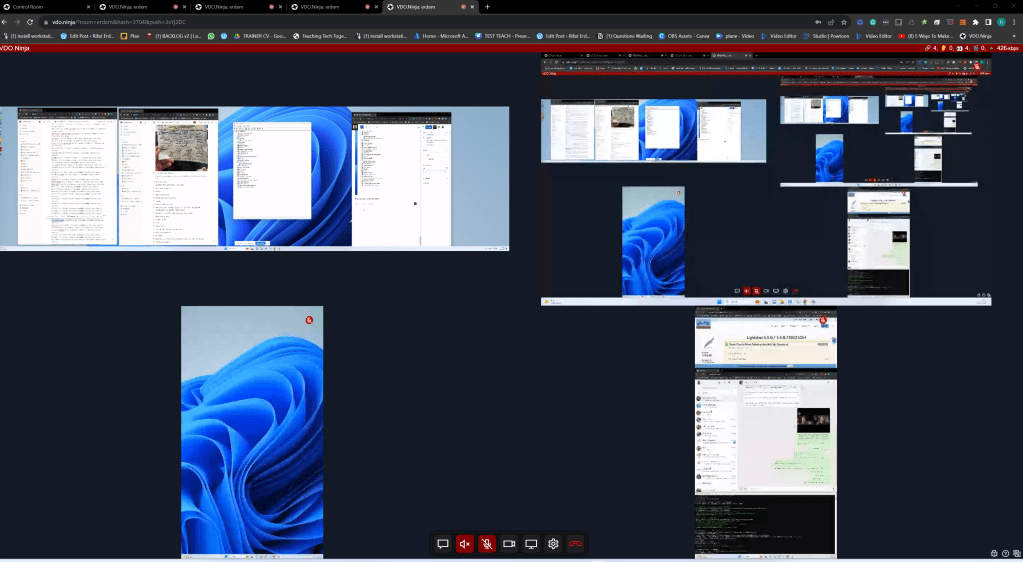Open the settings gear in control bar

pyautogui.click(x=553, y=544)
